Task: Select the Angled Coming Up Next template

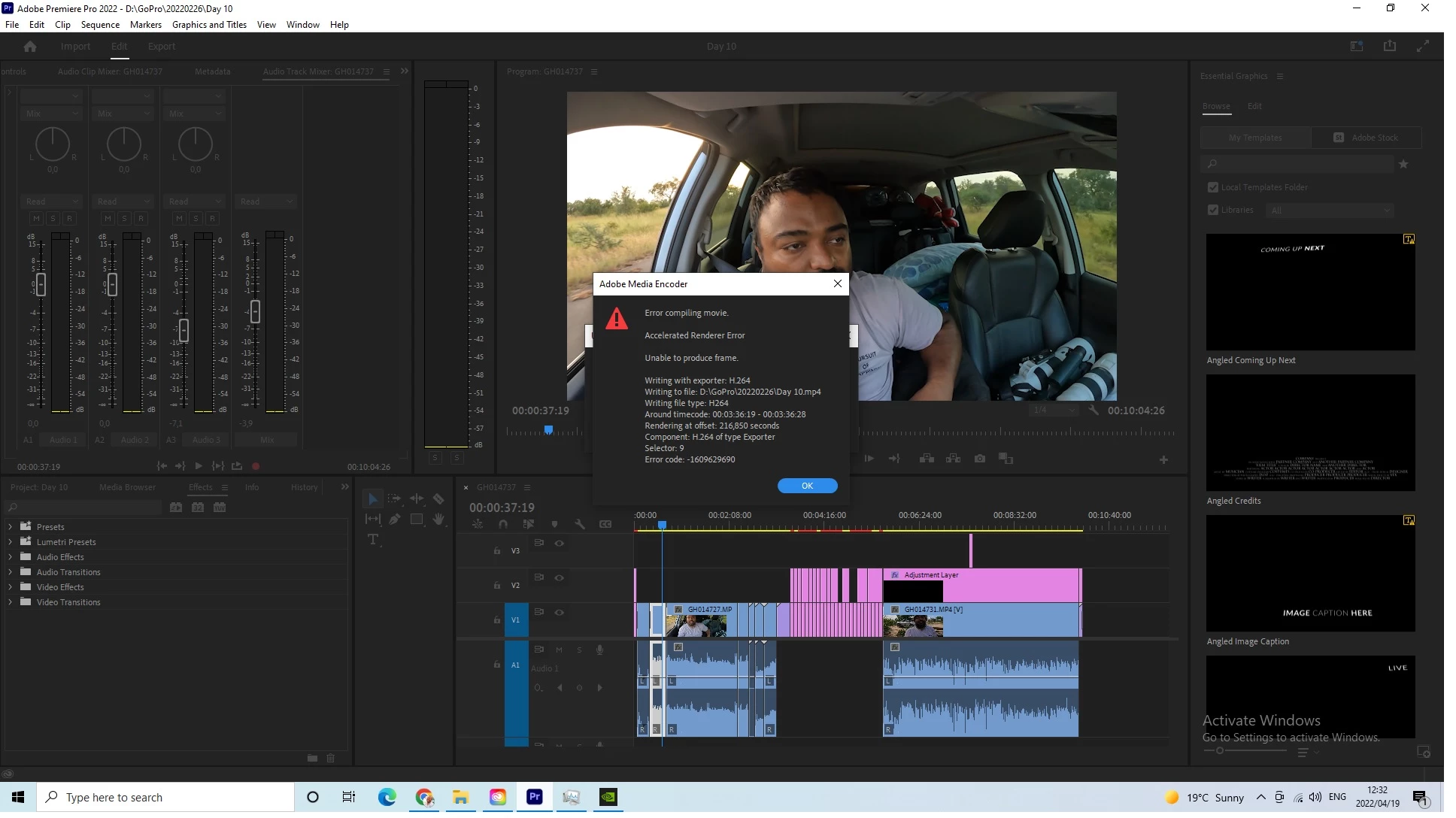Action: (1310, 292)
